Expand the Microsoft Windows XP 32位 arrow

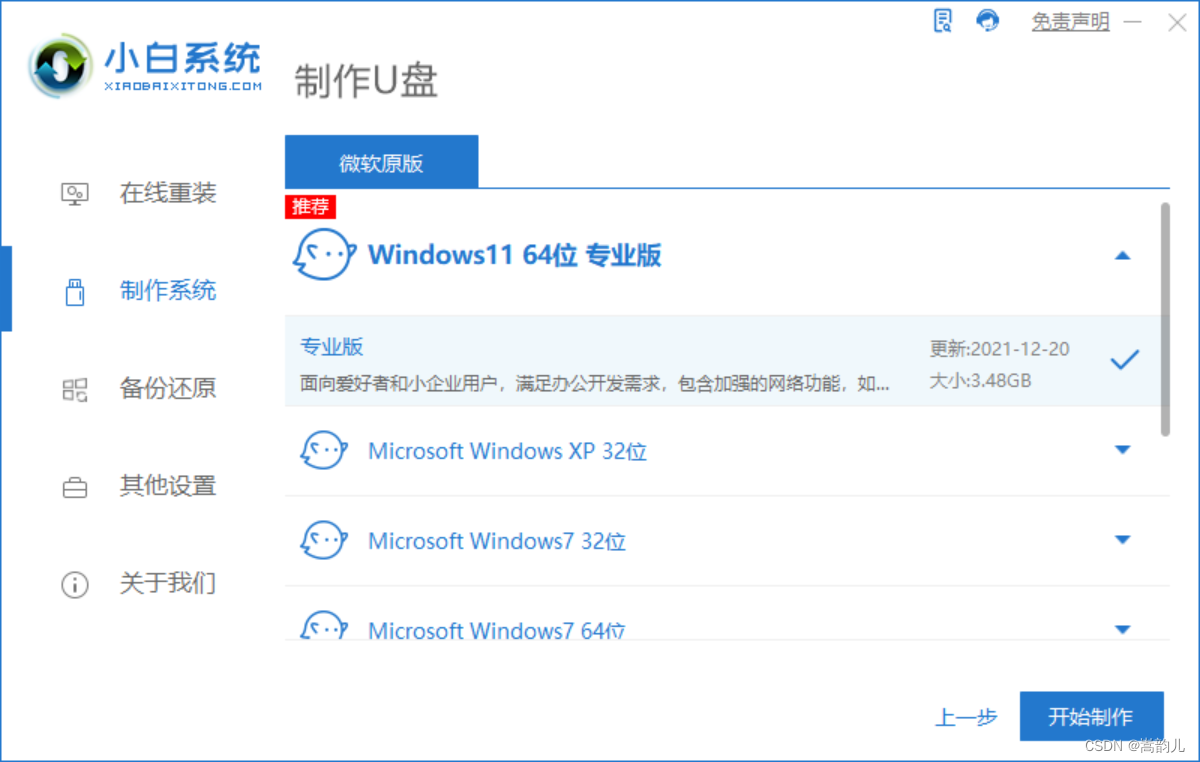coord(1122,450)
